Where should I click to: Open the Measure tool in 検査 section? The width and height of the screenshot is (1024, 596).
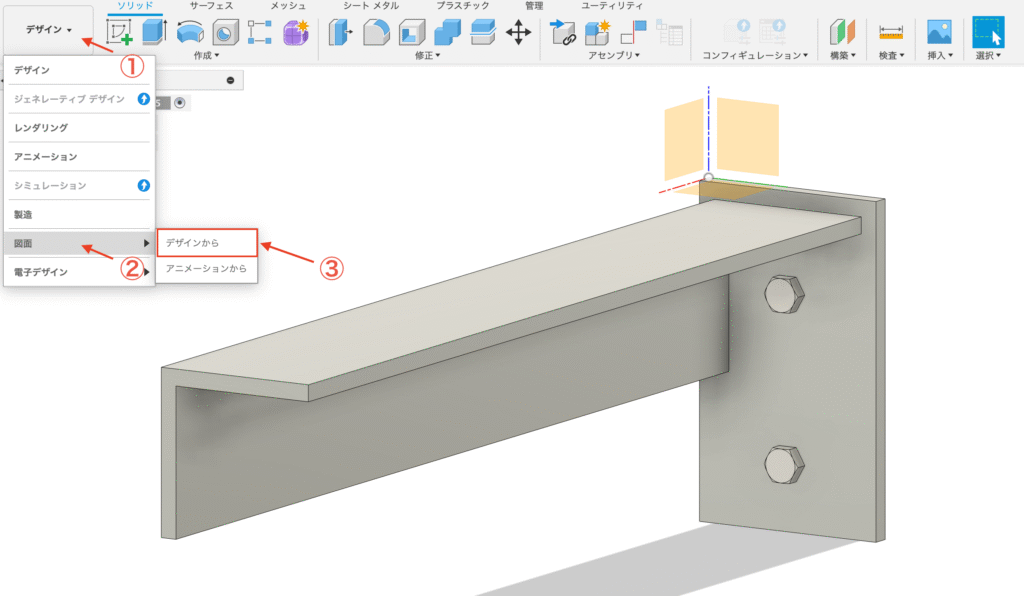(893, 30)
